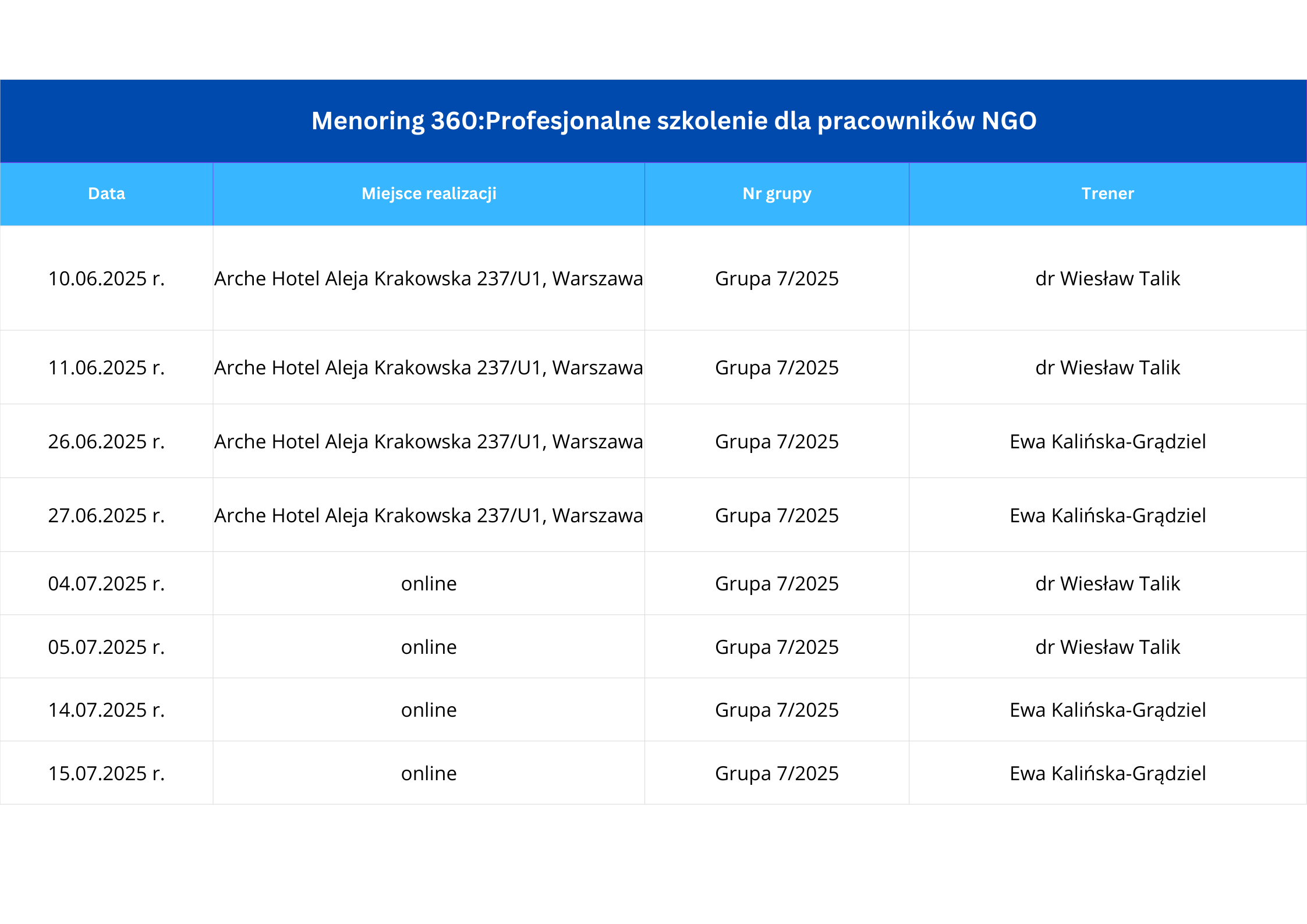
Task: Select the date cell 11.06.2025 r.
Action: click(107, 368)
